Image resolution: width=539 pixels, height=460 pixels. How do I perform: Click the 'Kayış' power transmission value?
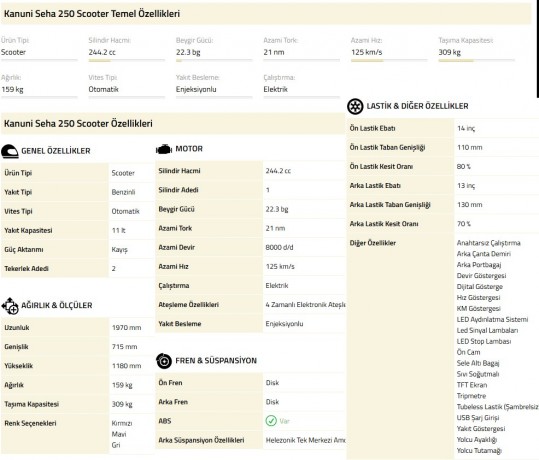point(119,250)
